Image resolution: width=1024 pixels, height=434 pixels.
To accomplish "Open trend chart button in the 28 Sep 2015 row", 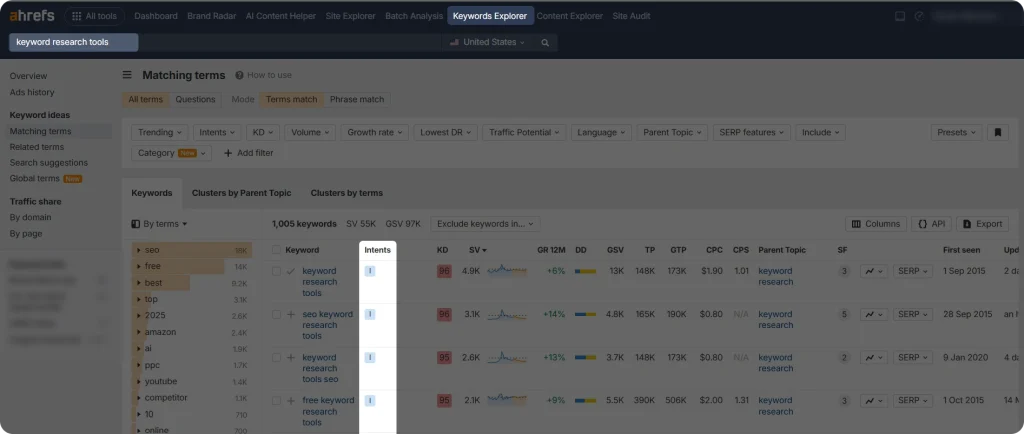I will [874, 315].
